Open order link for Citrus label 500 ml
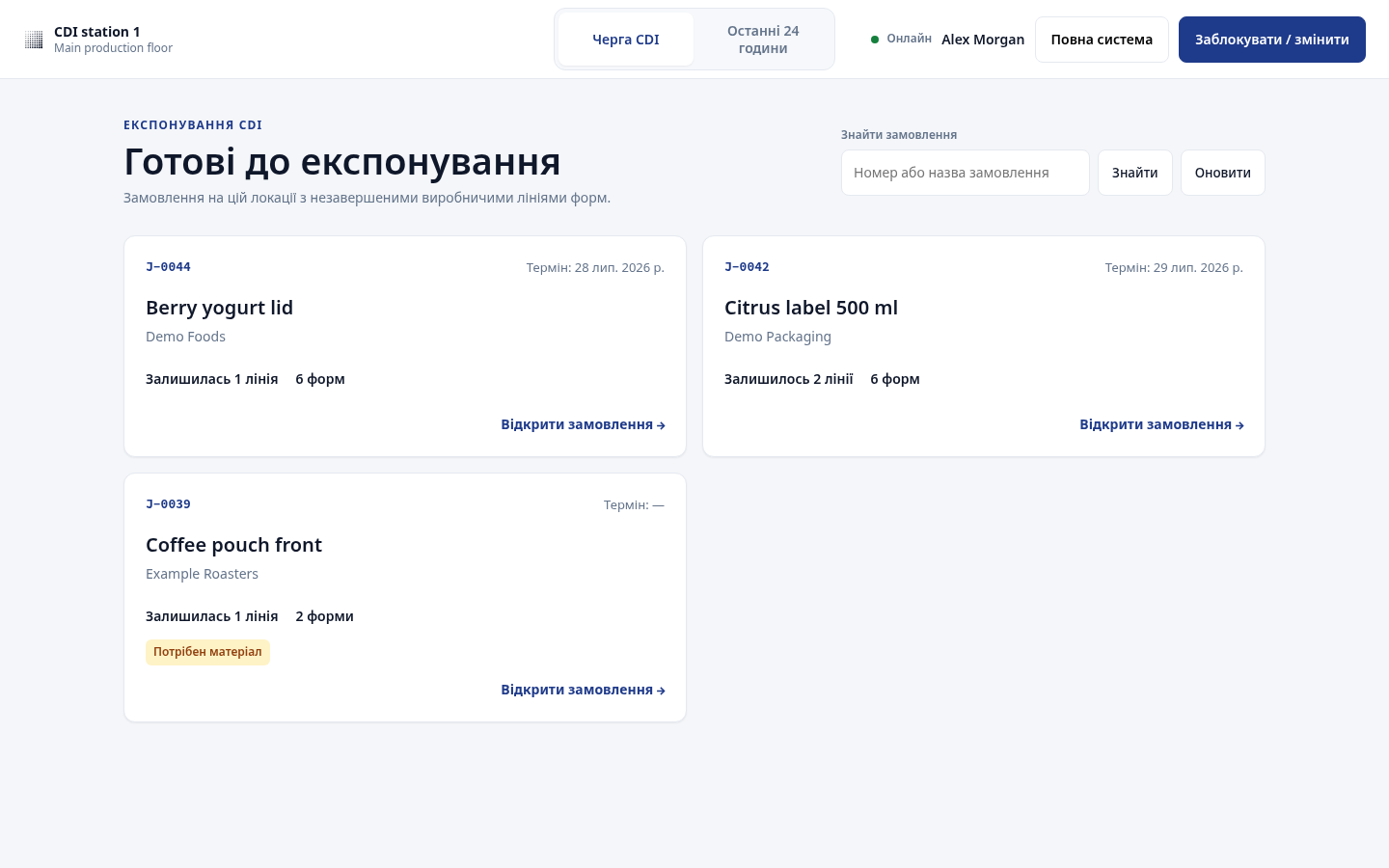Image resolution: width=1389 pixels, height=868 pixels. point(1161,424)
